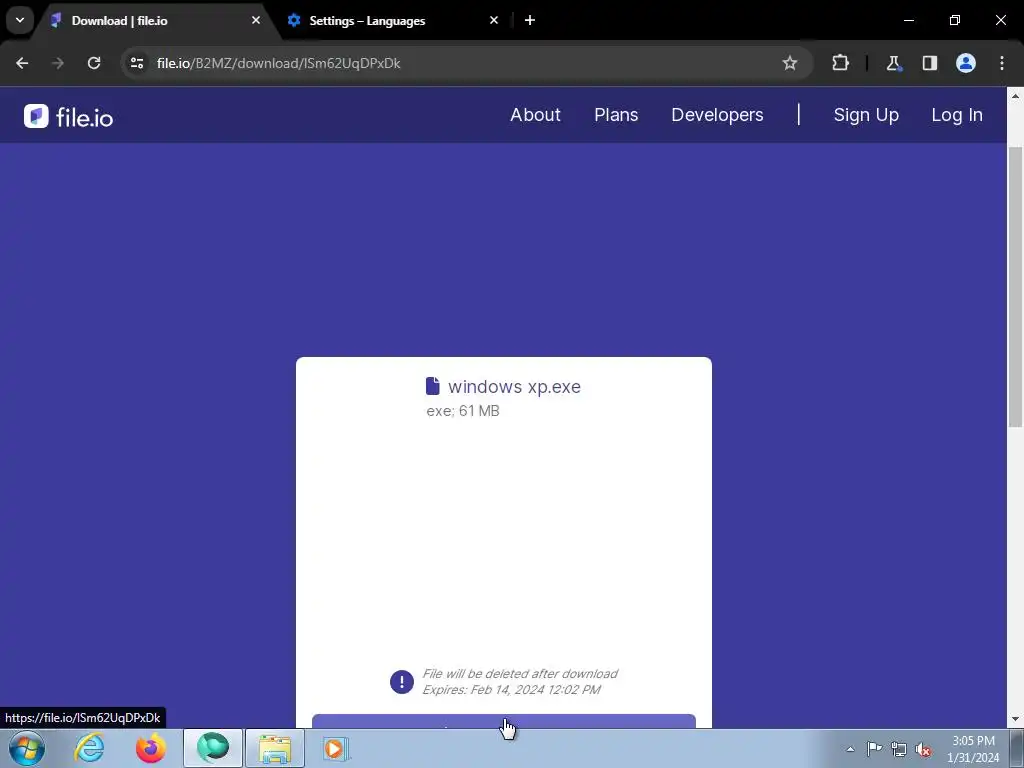The image size is (1024, 768).
Task: Open the taskbar clock and date
Action: [973, 749]
